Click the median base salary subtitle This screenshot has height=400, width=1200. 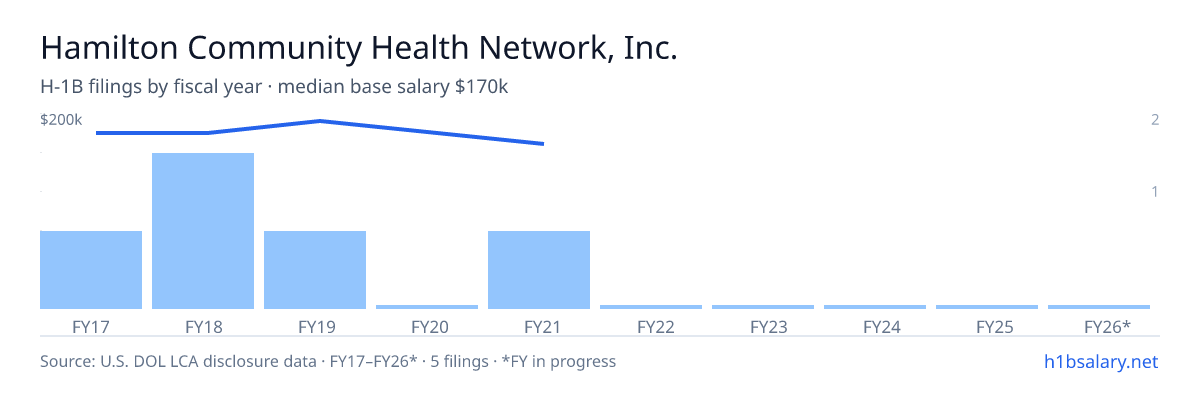click(x=393, y=87)
